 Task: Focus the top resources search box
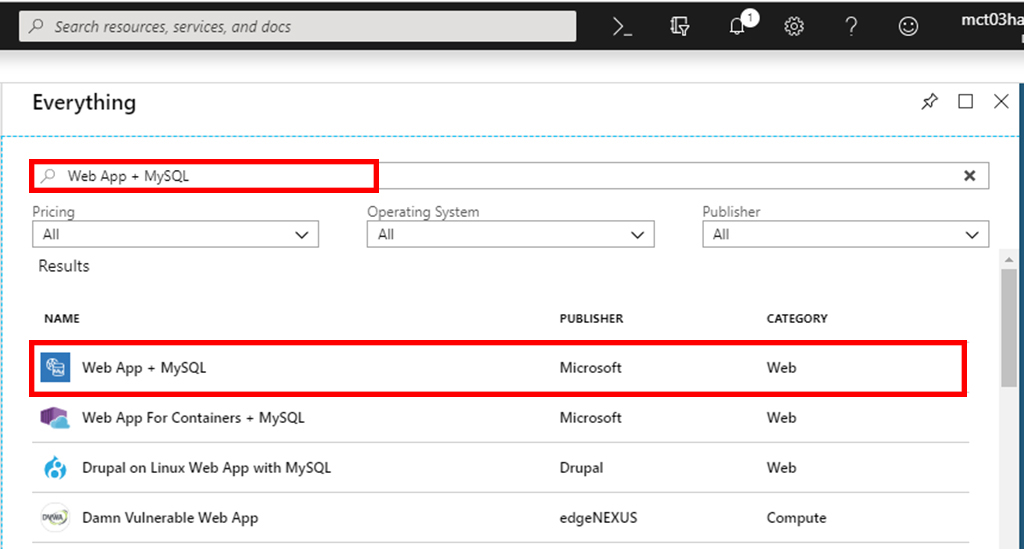click(298, 27)
